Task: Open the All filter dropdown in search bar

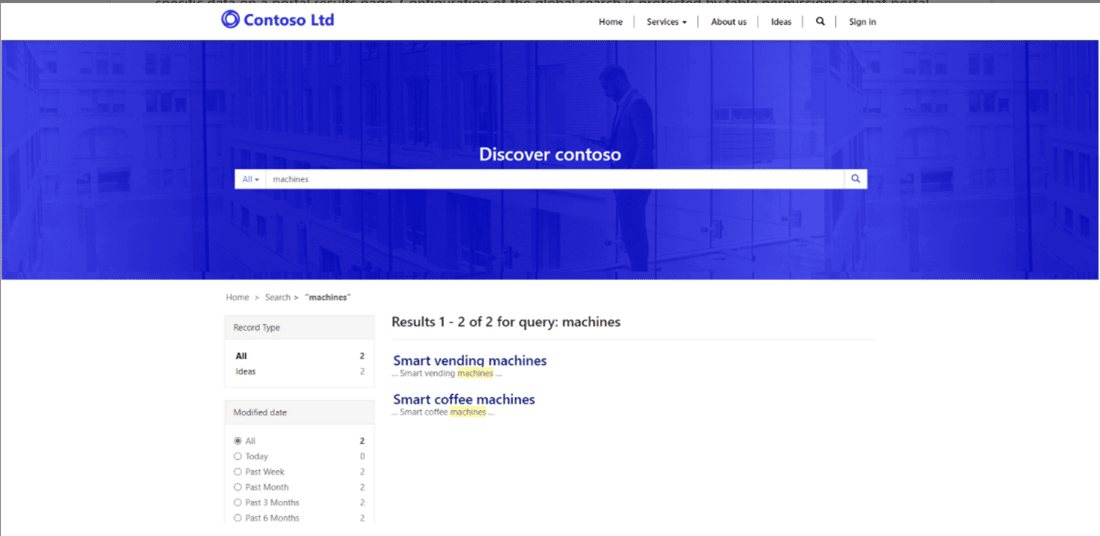Action: point(250,179)
